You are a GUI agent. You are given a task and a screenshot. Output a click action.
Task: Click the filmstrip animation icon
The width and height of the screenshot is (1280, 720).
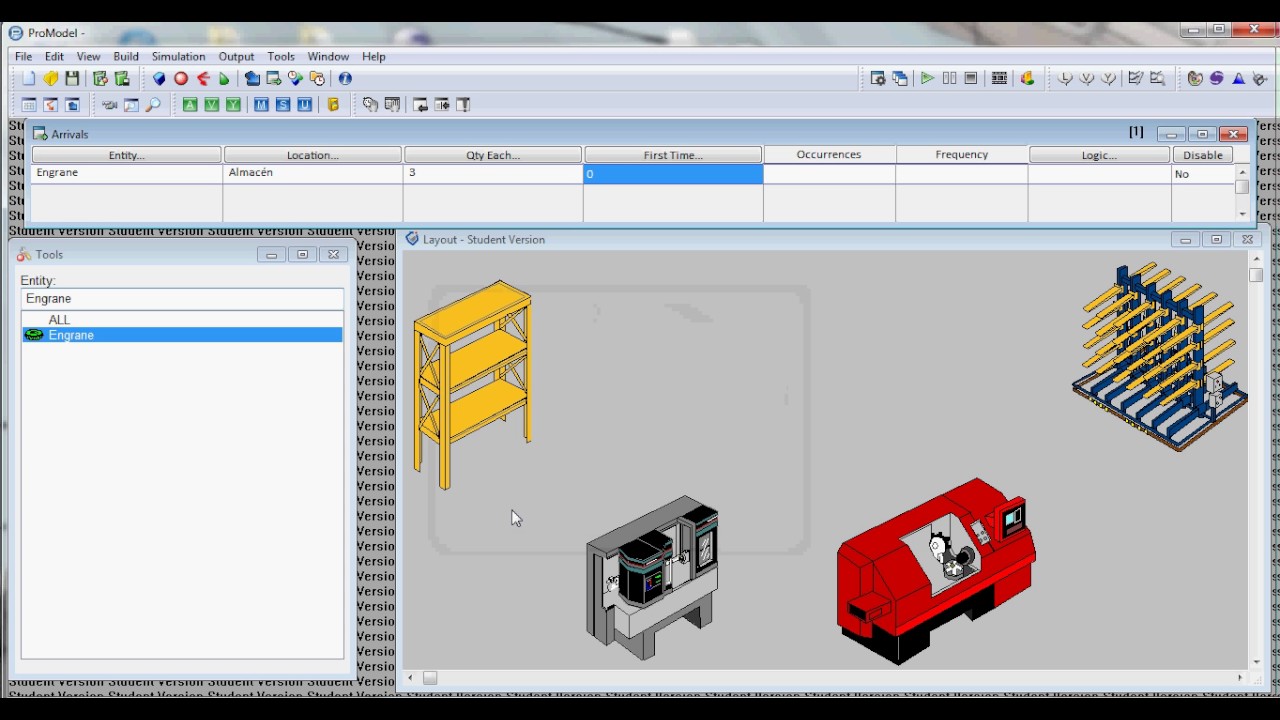point(999,78)
